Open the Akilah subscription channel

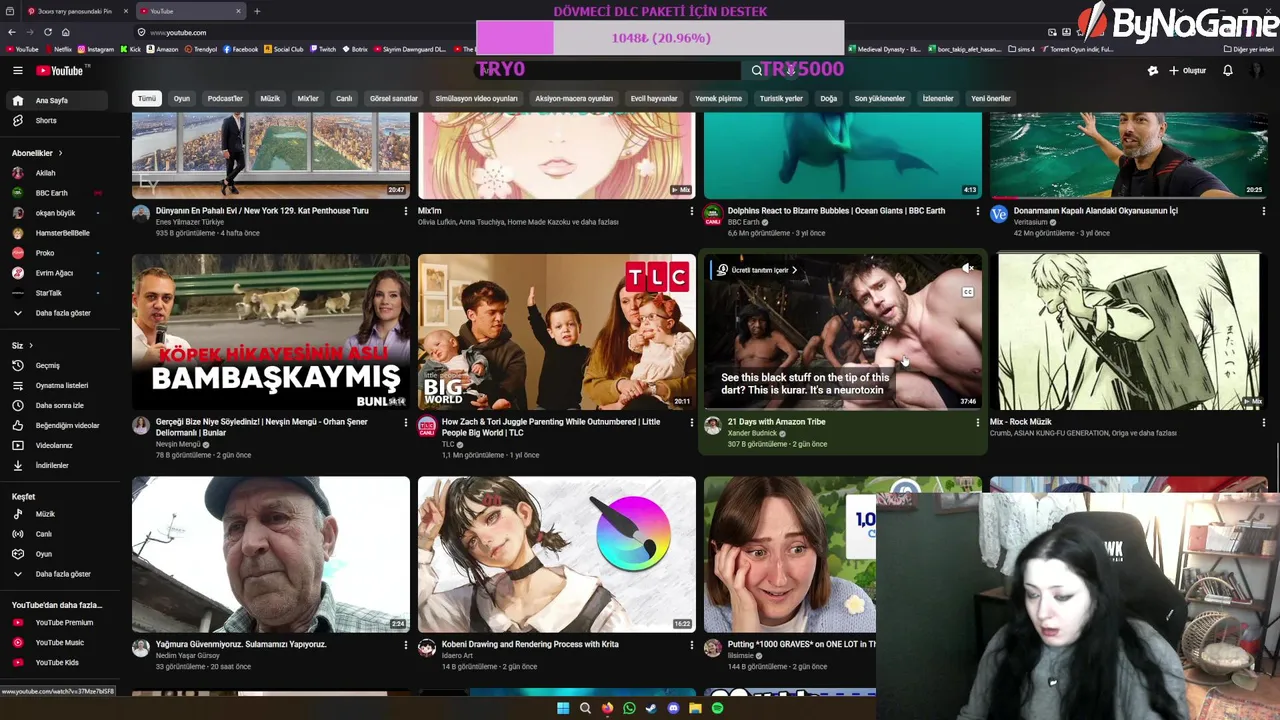56,173
